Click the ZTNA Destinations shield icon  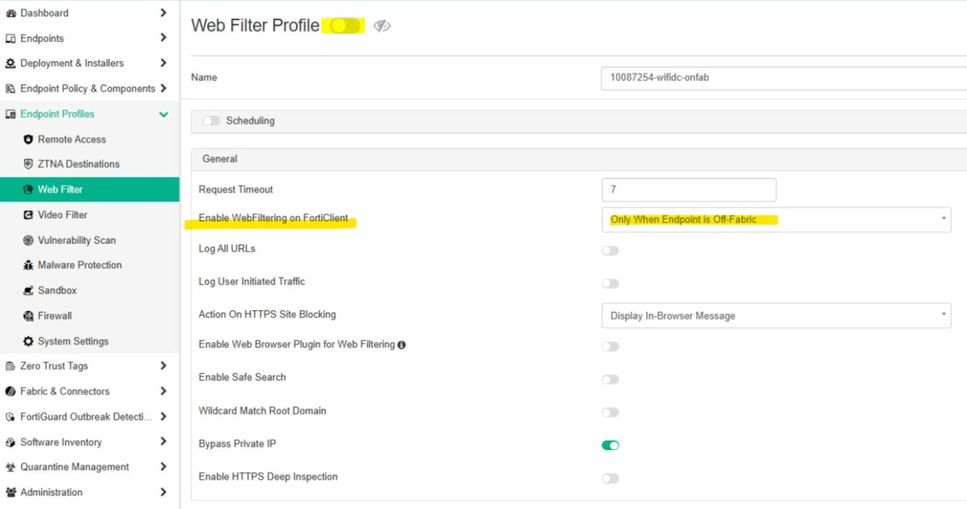[x=29, y=164]
